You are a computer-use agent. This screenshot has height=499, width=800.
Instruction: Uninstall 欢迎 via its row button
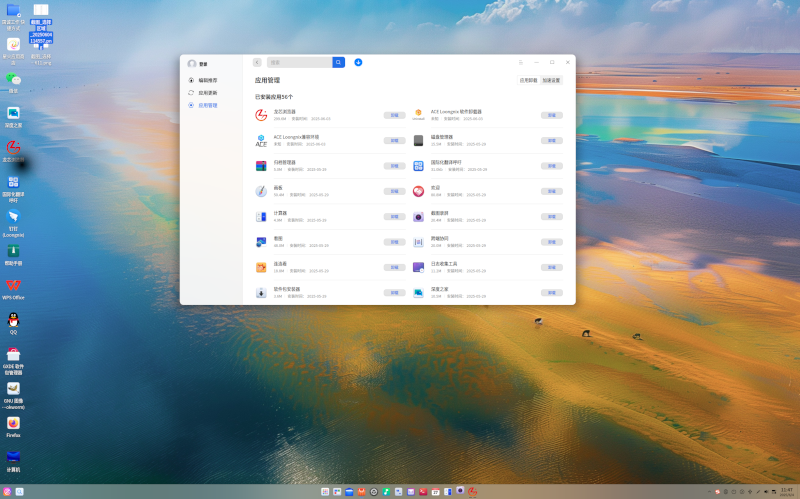[552, 191]
